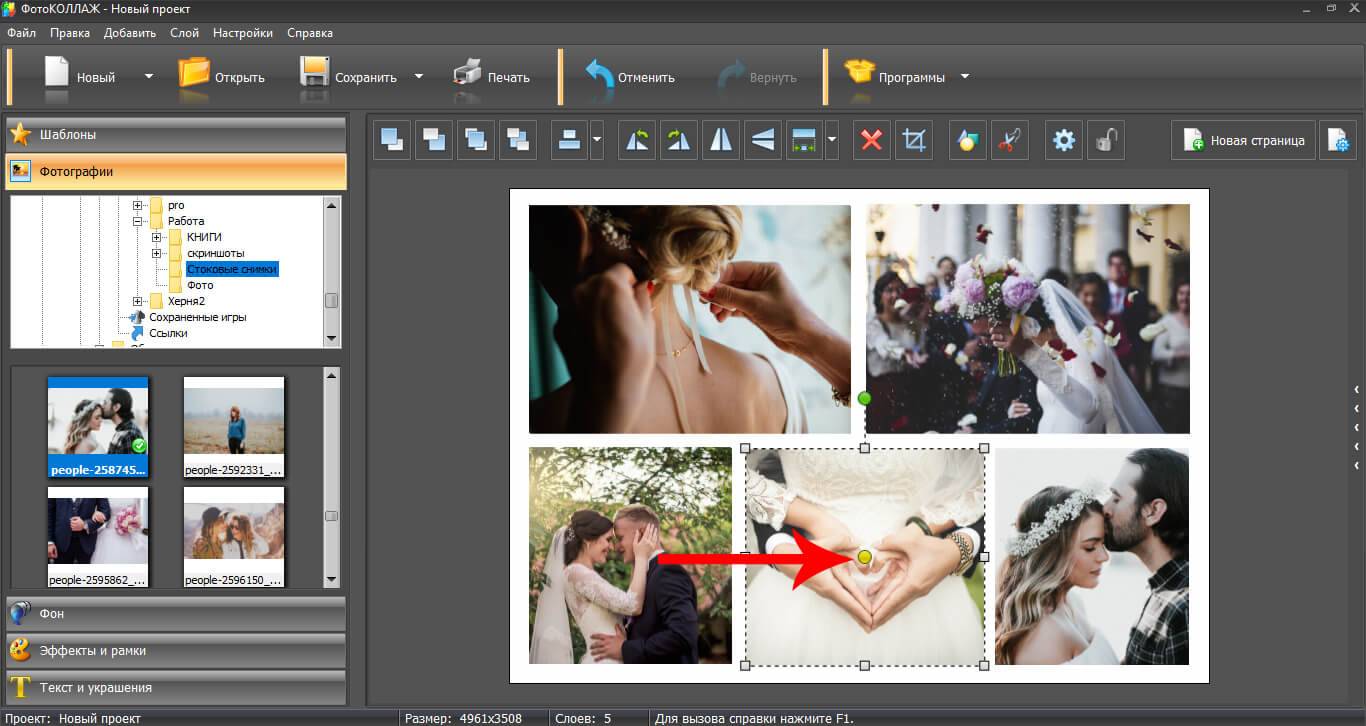Toggle the padlock to lock the layer
Image resolution: width=1366 pixels, height=726 pixels.
(1106, 140)
